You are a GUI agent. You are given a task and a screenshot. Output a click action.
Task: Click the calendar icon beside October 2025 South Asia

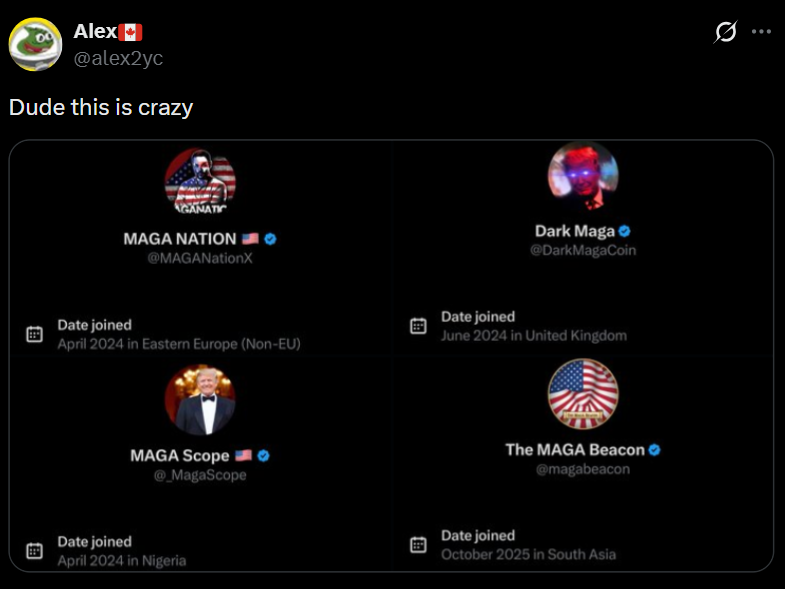click(x=418, y=544)
